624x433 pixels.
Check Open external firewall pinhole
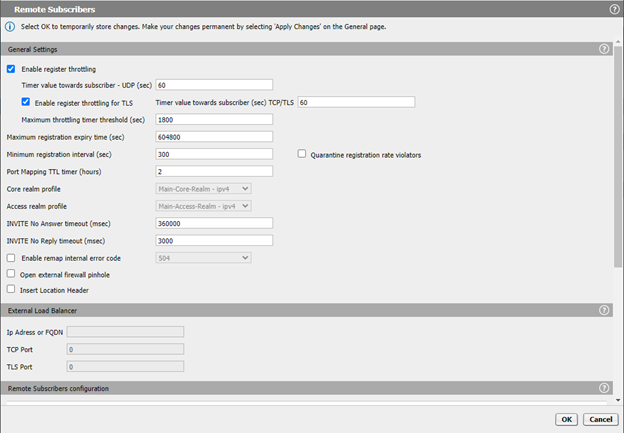click(11, 274)
